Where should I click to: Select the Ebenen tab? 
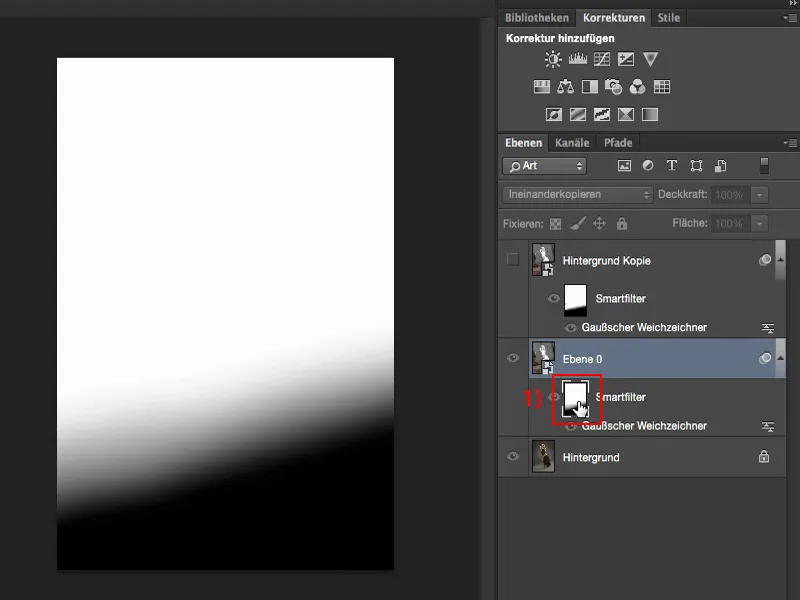point(523,143)
